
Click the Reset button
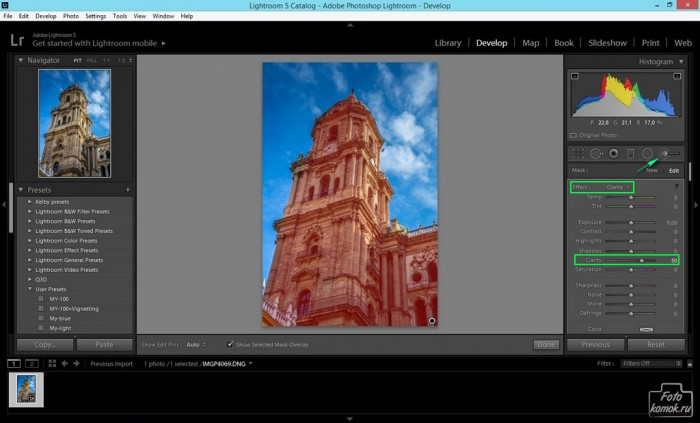pyautogui.click(x=656, y=344)
